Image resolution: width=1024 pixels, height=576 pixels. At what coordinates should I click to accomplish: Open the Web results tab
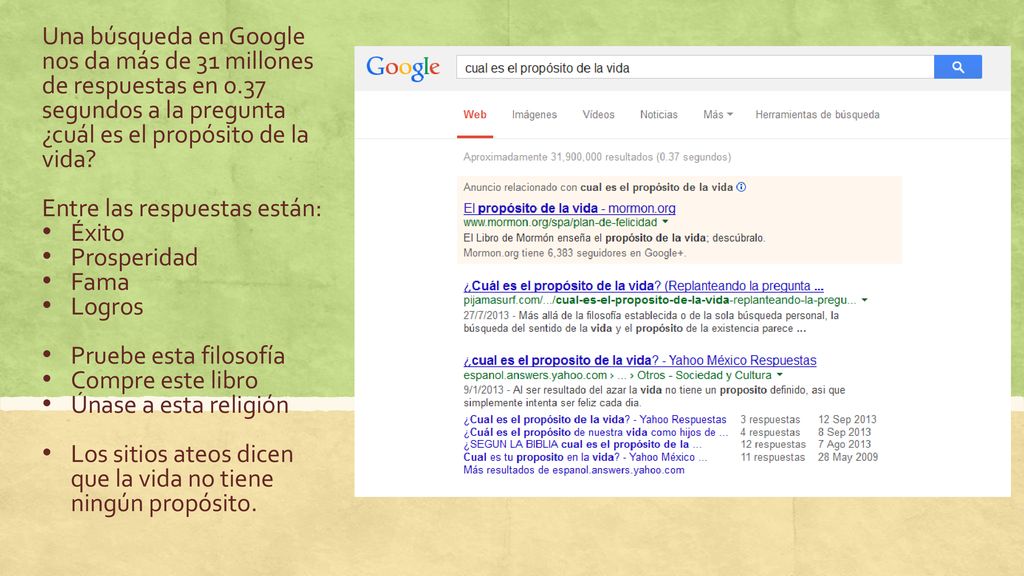pos(475,114)
